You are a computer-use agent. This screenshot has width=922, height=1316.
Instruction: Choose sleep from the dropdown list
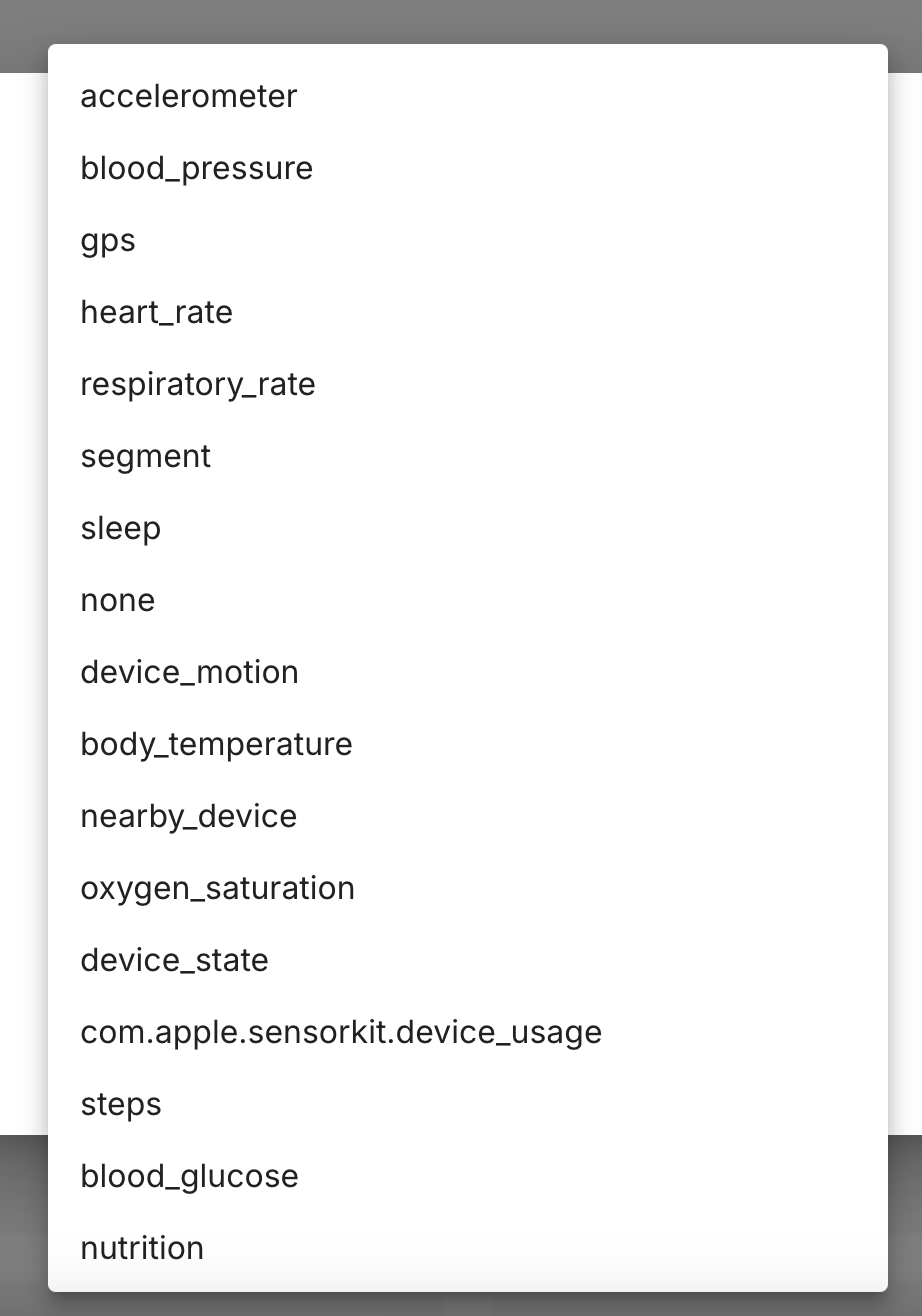(120, 528)
